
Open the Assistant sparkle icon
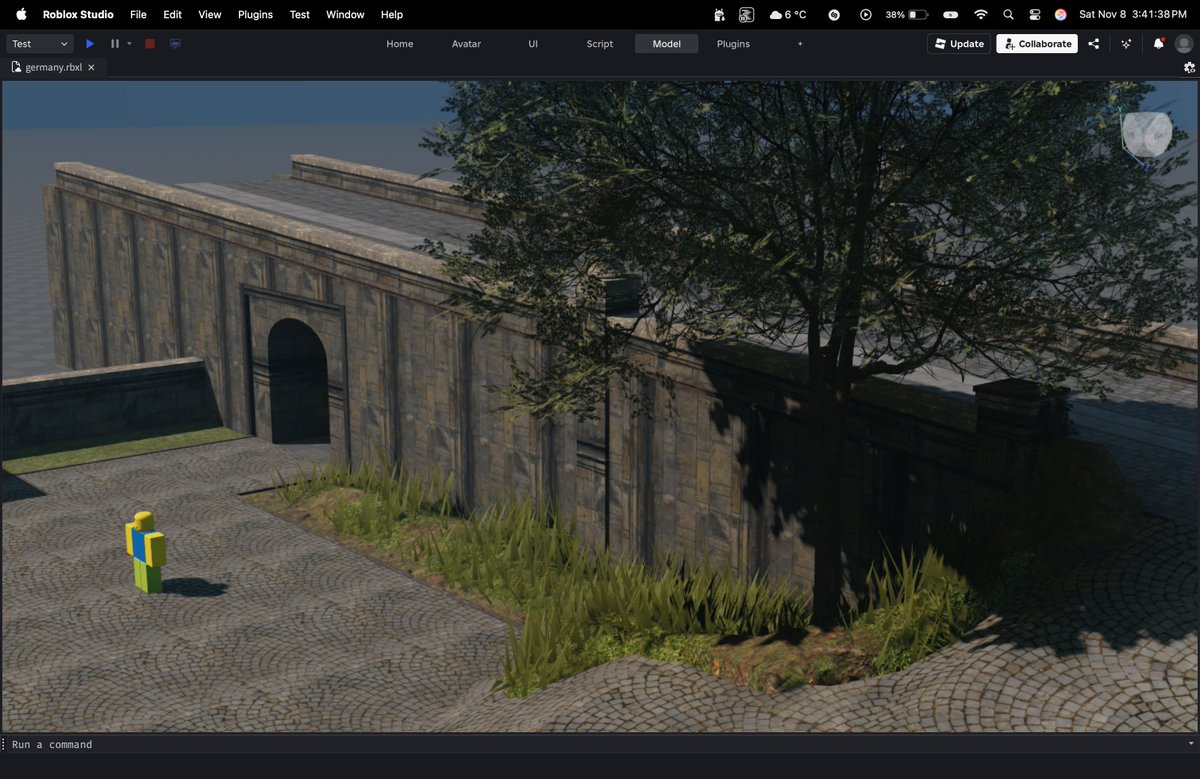(1127, 44)
